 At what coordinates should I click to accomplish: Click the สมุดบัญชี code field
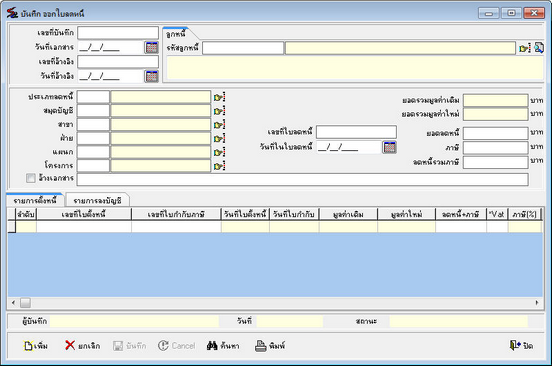point(93,111)
